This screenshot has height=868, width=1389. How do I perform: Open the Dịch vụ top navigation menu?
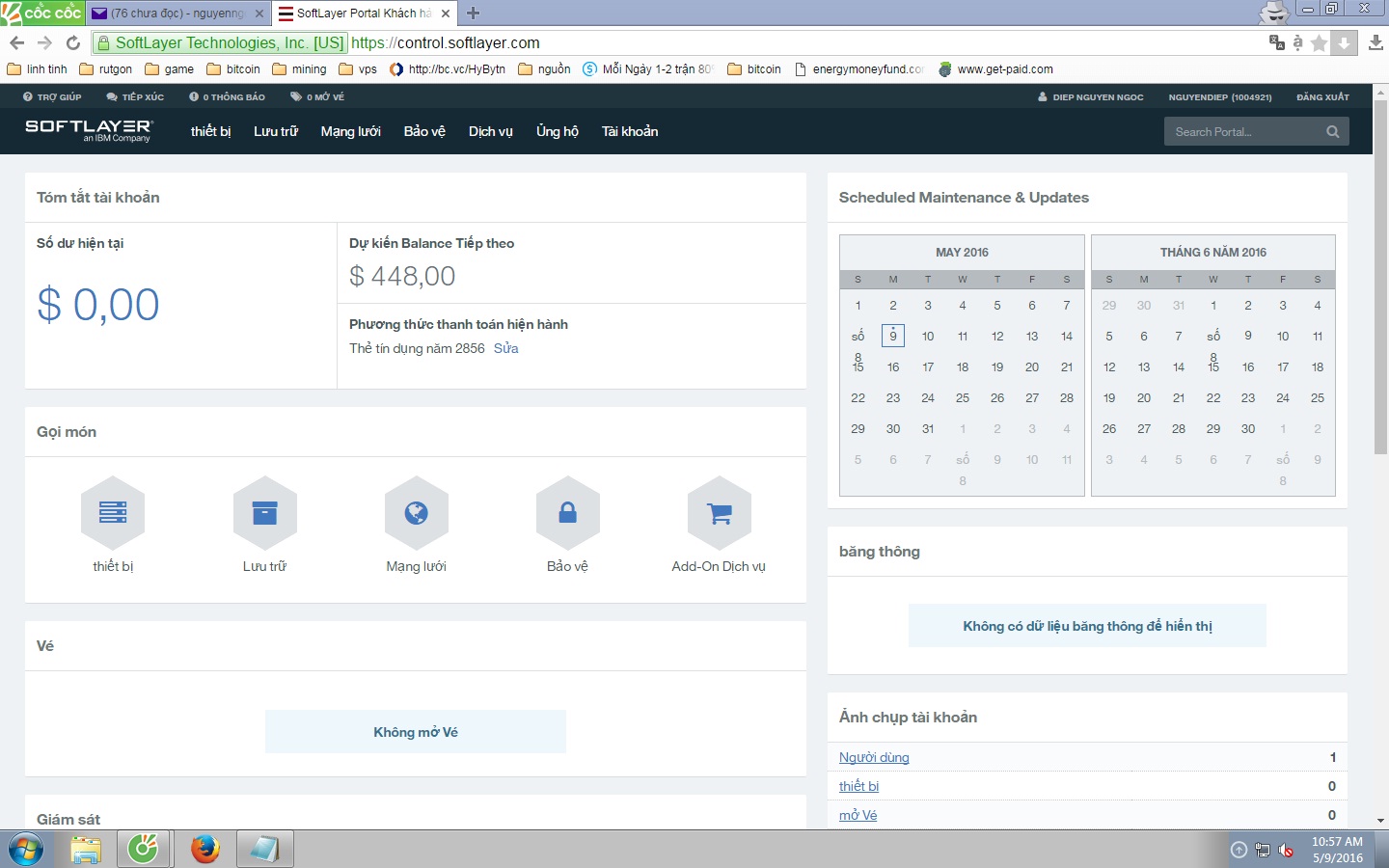pyautogui.click(x=491, y=131)
